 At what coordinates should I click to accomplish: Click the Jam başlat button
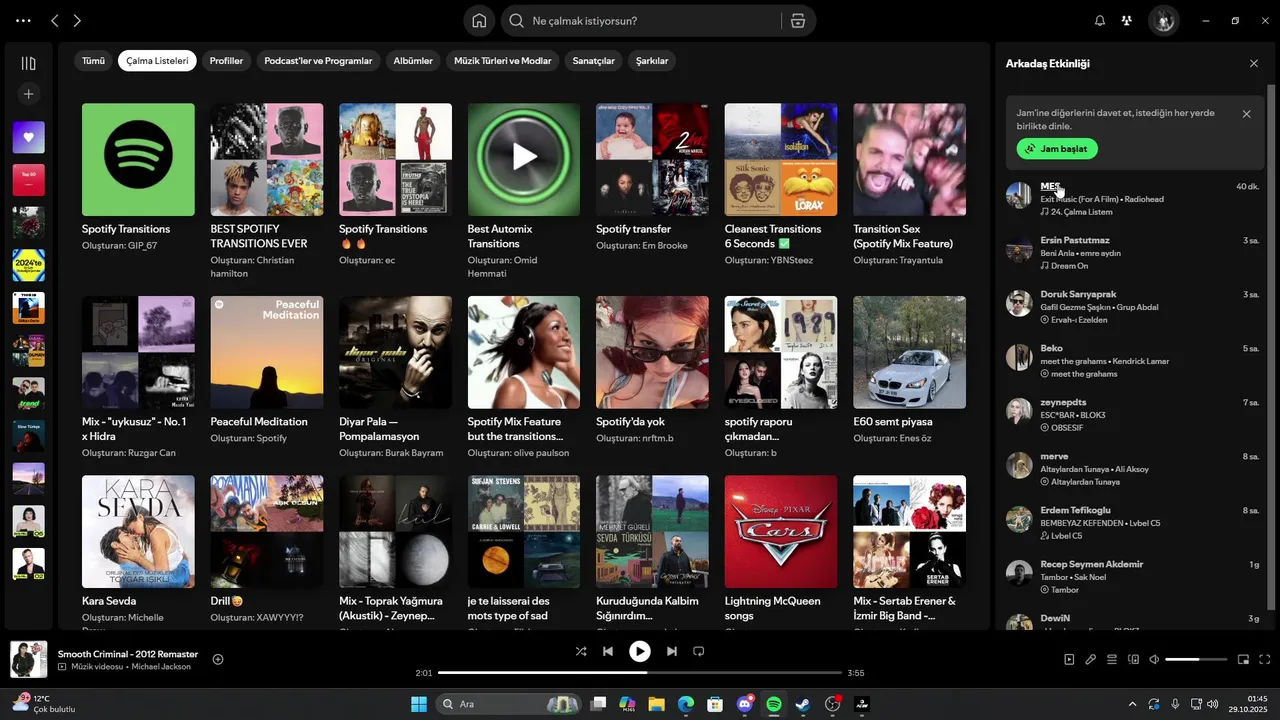pos(1057,149)
